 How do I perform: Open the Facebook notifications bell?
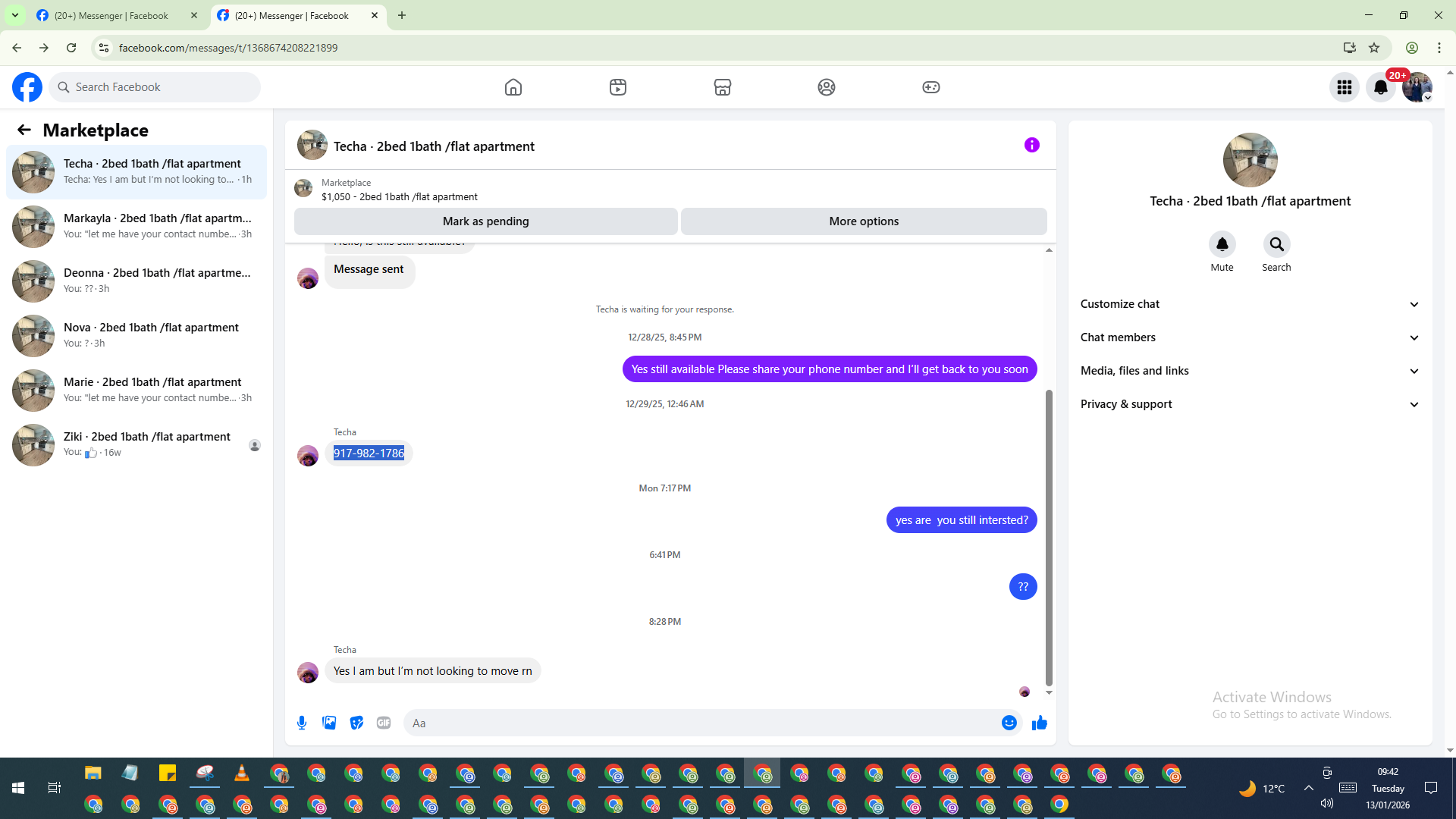pyautogui.click(x=1381, y=87)
